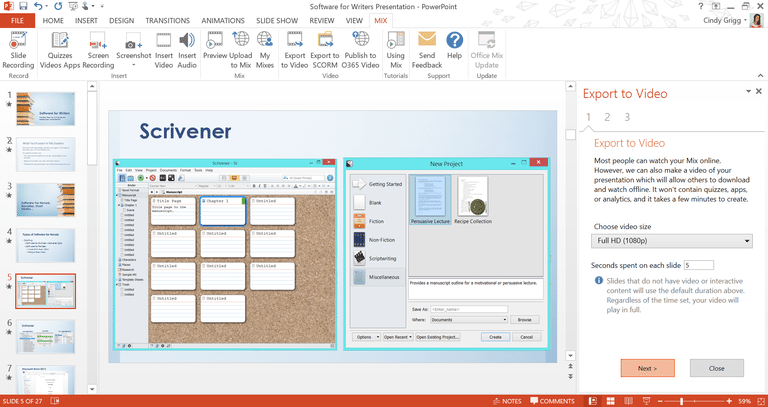
Task: Click the Screenshot camera icon
Action: click(x=133, y=41)
